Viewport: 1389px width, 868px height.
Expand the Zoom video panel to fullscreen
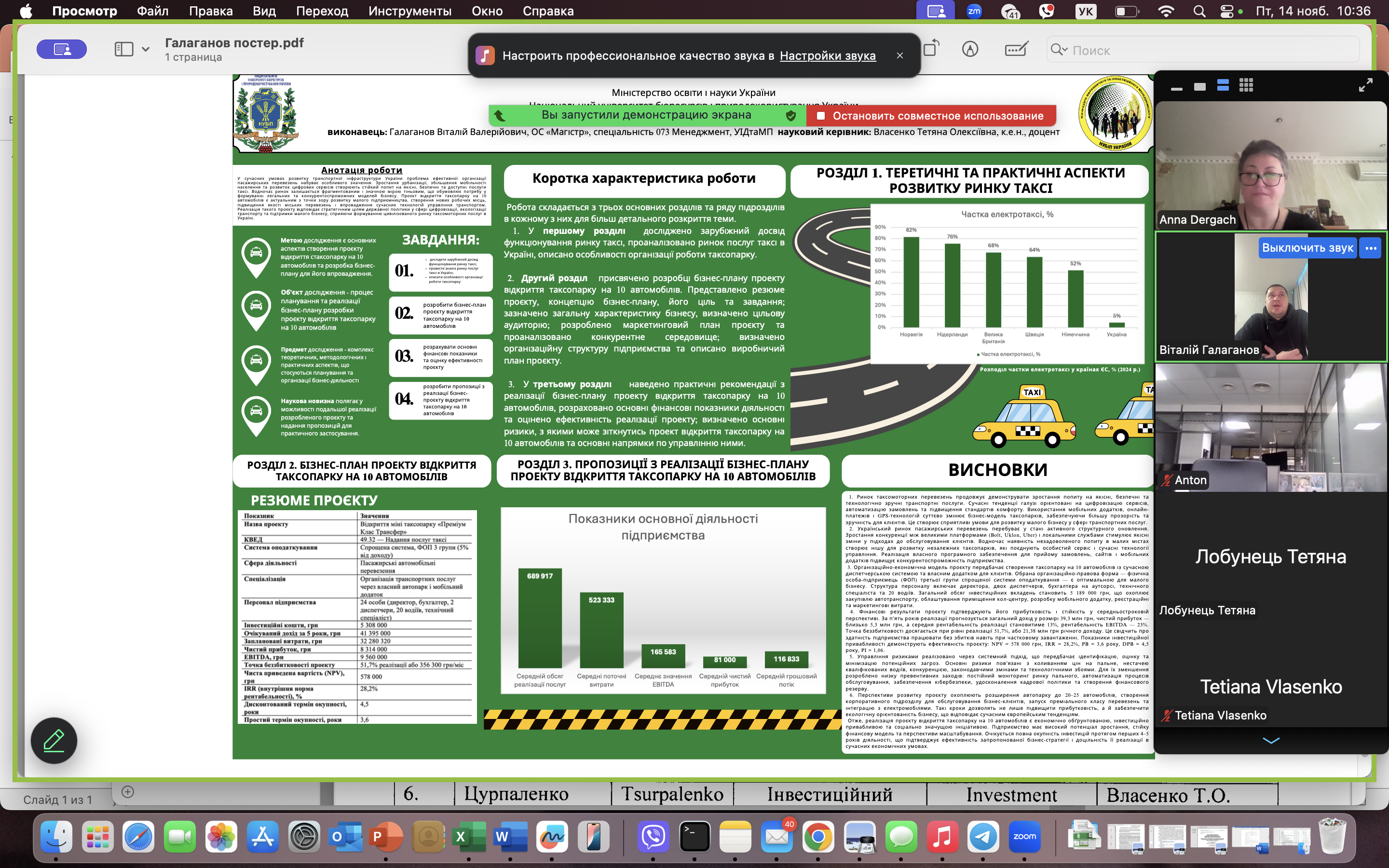pos(1365,85)
